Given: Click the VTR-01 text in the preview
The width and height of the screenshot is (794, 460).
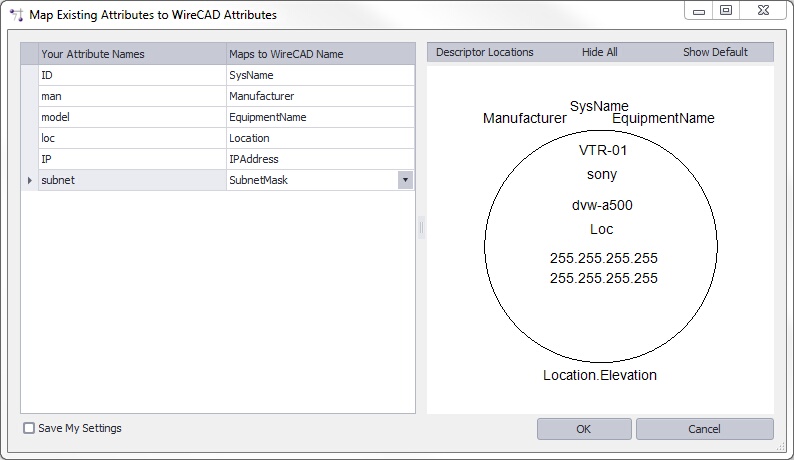Looking at the screenshot, I should [603, 150].
